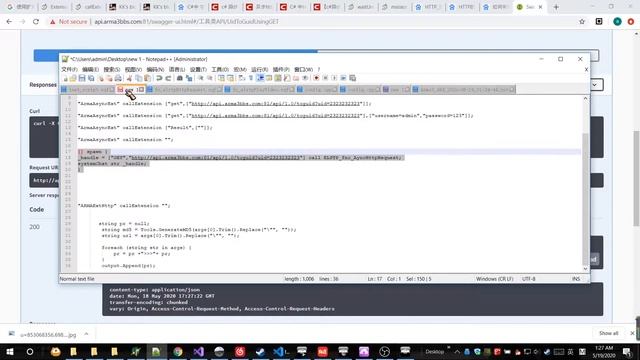Expand the downloaded jpg item chevron

click(86, 334)
